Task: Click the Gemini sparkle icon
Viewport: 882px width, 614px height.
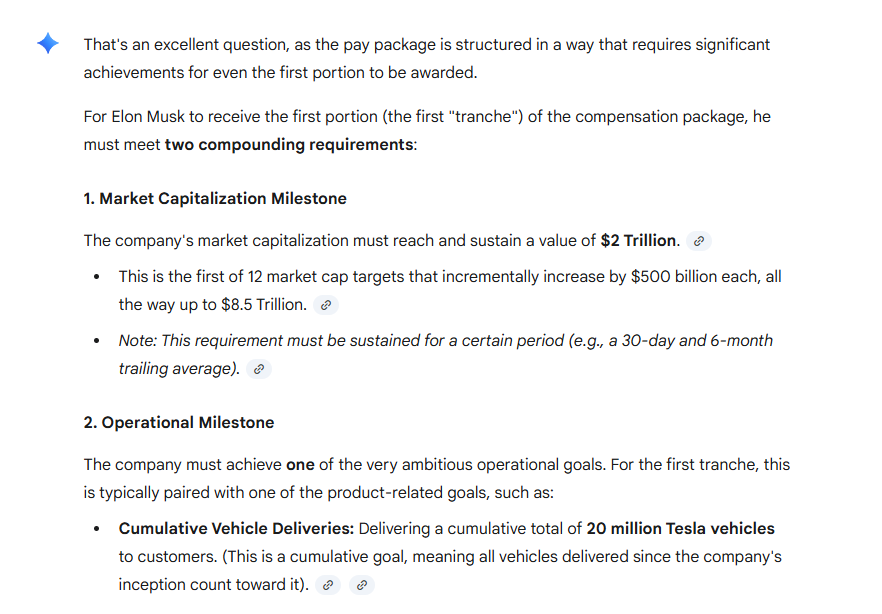Action: tap(47, 45)
